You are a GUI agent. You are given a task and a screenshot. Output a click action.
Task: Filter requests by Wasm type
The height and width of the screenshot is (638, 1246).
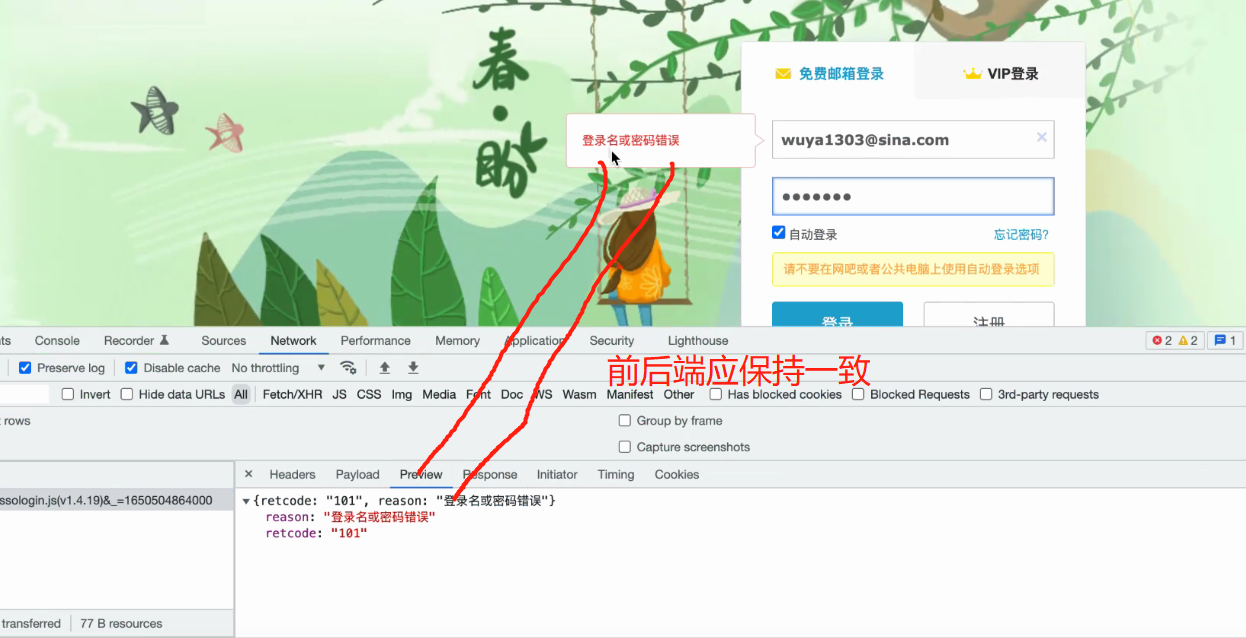point(579,394)
